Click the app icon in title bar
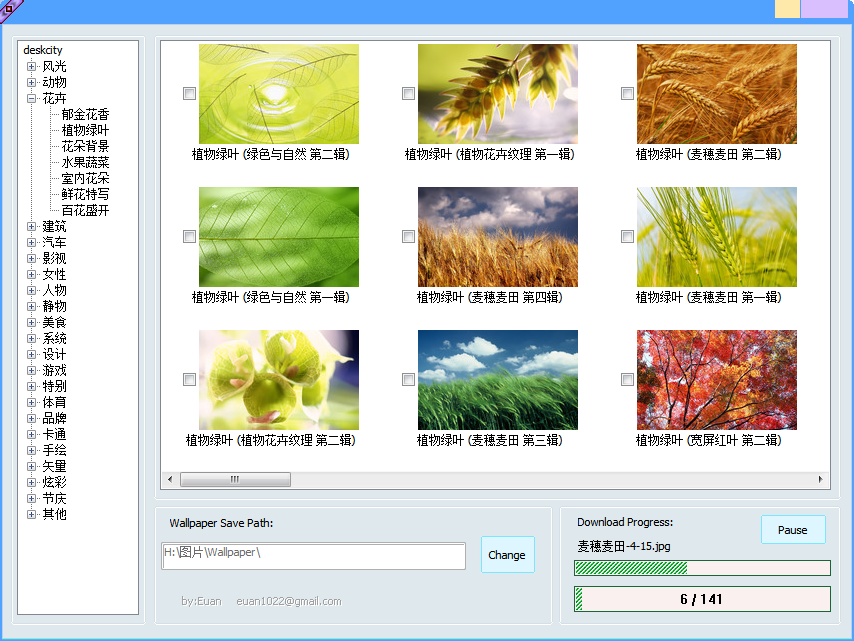The width and height of the screenshot is (854, 641). 9,9
